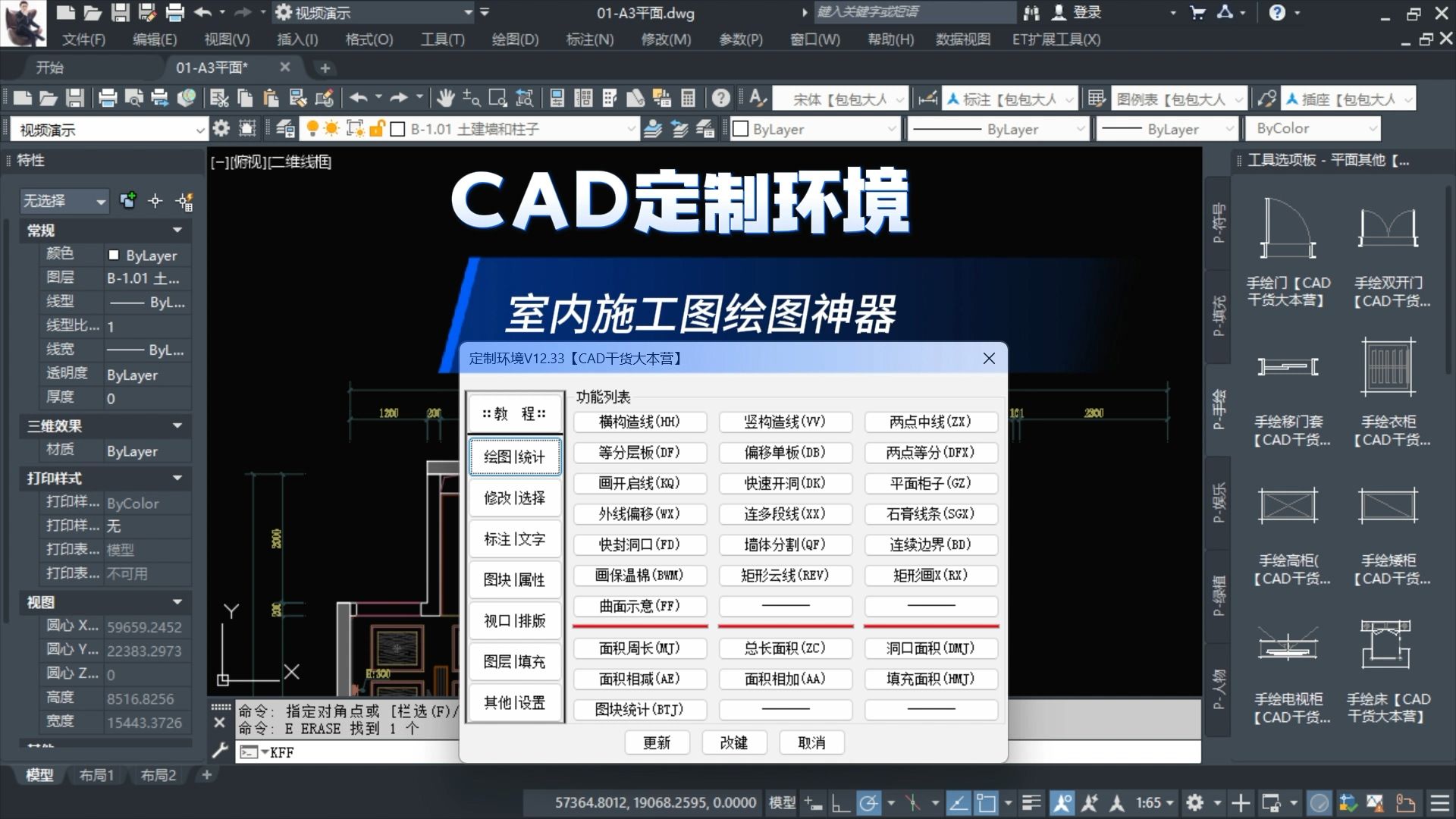Select the Pan tool in the toolbar
Viewport: 1456px width, 819px height.
pos(446,98)
